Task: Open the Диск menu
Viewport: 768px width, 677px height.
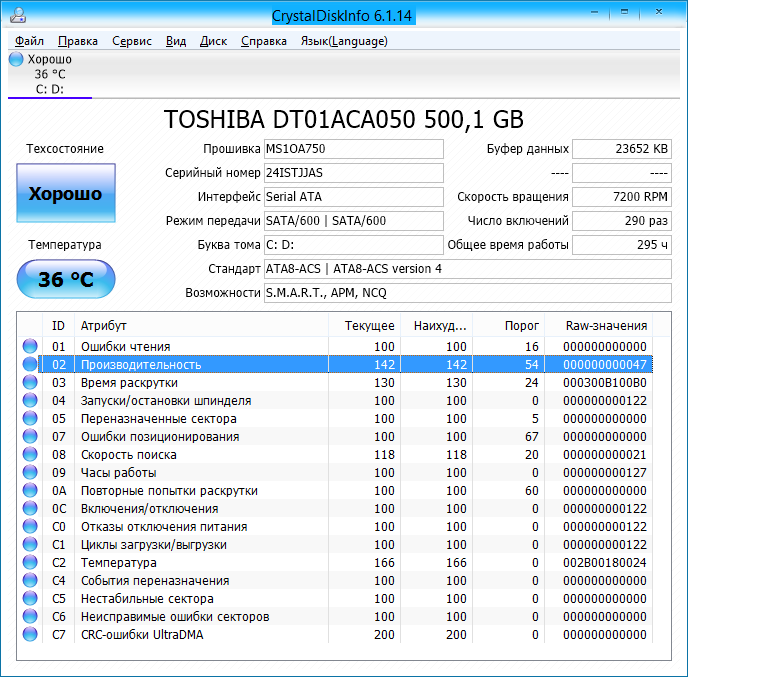Action: [x=213, y=41]
